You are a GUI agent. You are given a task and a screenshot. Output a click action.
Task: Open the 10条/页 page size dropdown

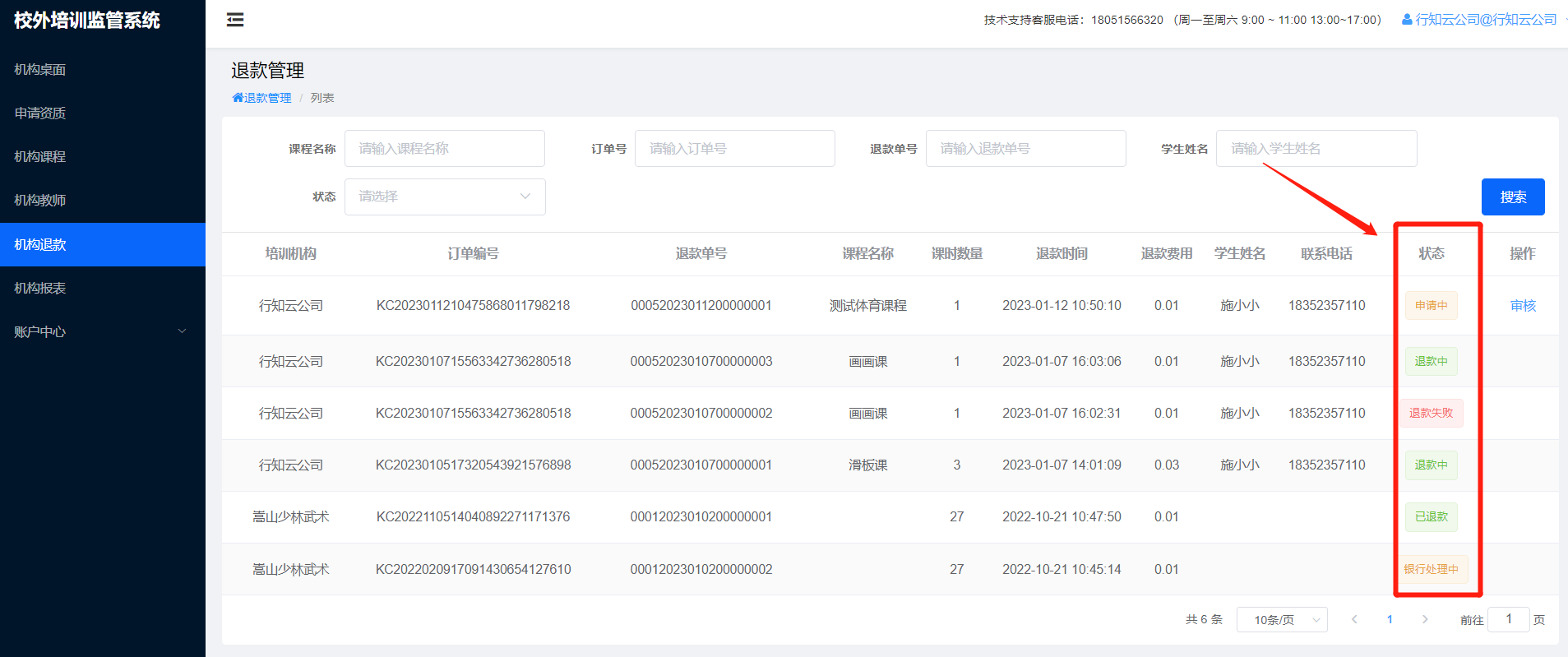click(x=1282, y=619)
